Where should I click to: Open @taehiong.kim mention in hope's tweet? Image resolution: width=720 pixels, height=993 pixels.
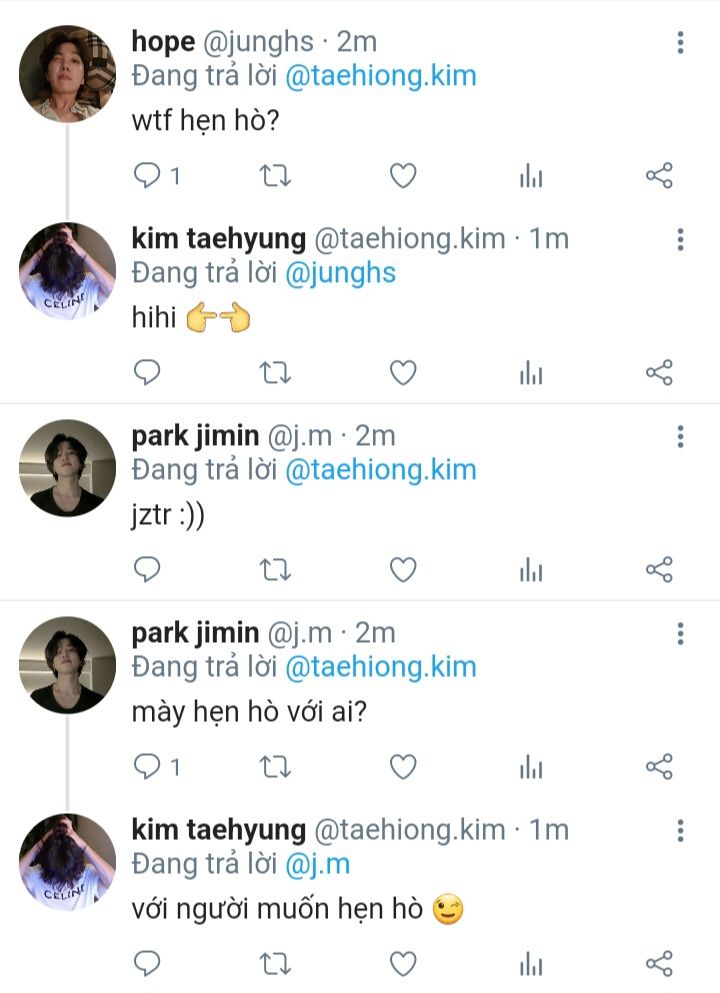380,76
